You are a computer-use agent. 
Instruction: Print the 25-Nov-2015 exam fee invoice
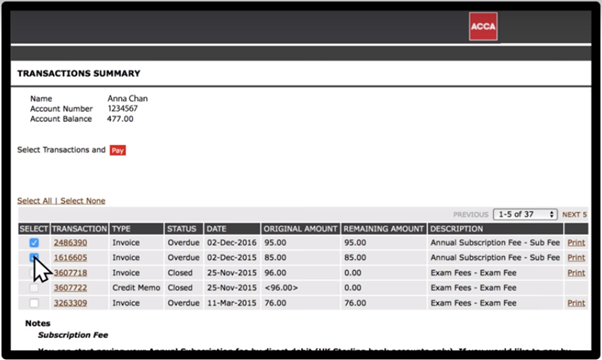pyautogui.click(x=576, y=273)
